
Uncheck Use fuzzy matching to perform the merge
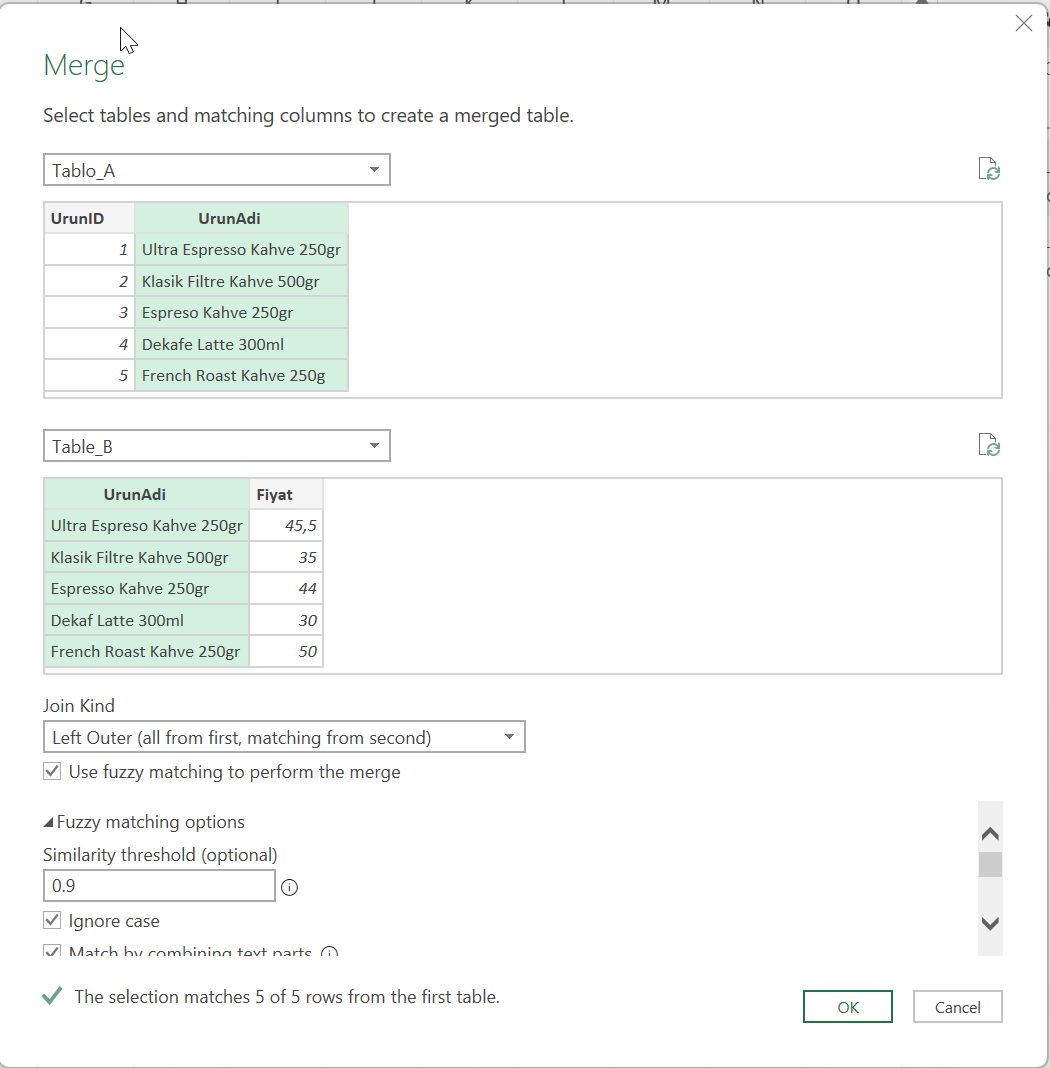pyautogui.click(x=53, y=772)
